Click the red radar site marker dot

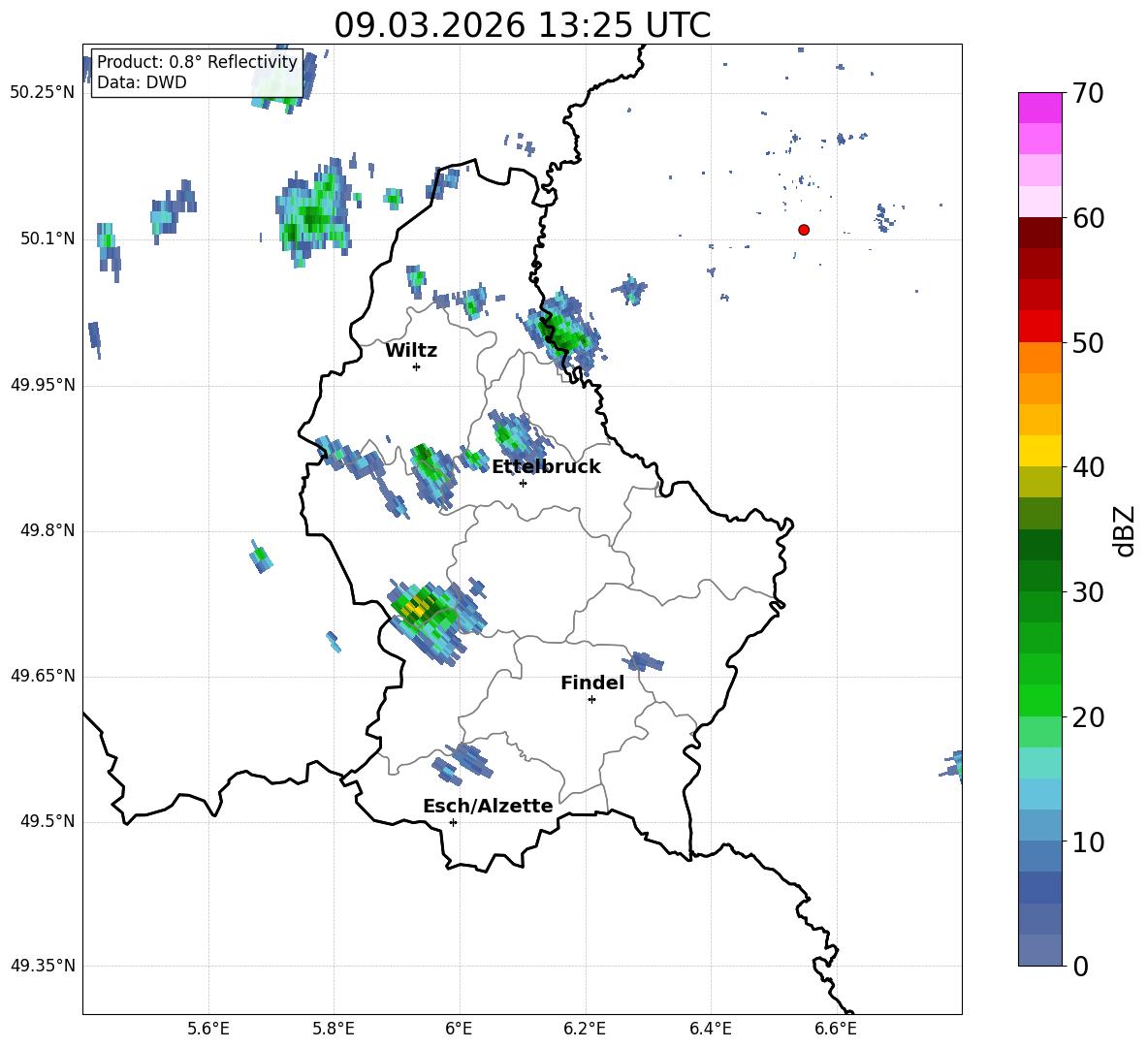click(x=803, y=230)
